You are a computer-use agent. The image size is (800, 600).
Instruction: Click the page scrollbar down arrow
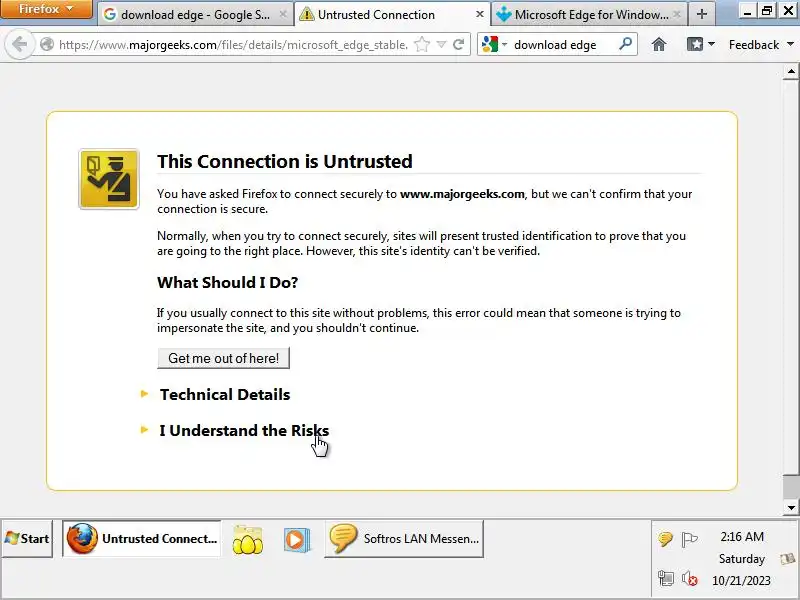pos(791,507)
